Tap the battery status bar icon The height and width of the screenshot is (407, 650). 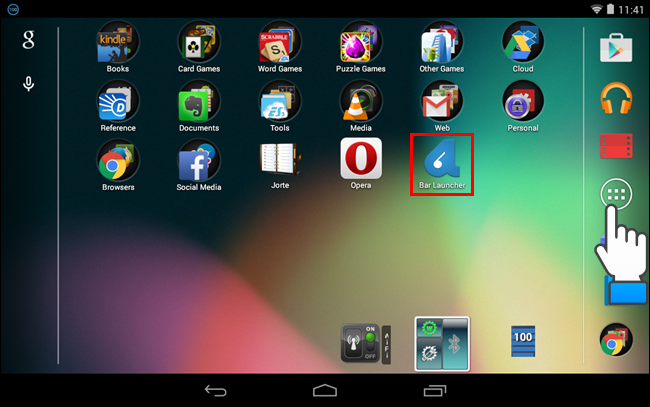(x=610, y=9)
